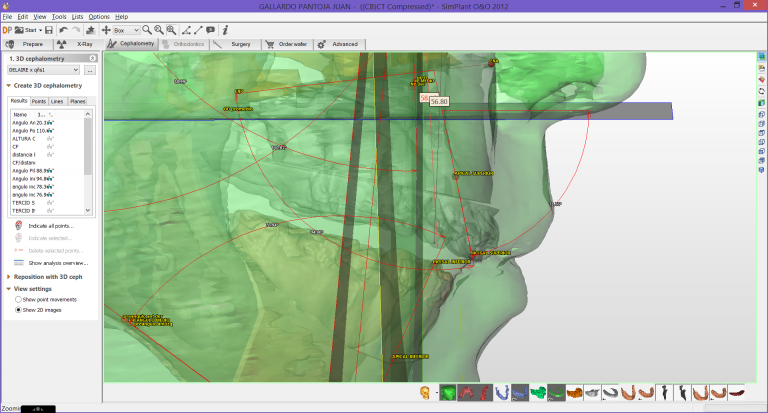This screenshot has width=768, height=413.
Task: Open the DELAIRE analysis dropdown
Action: 44,70
